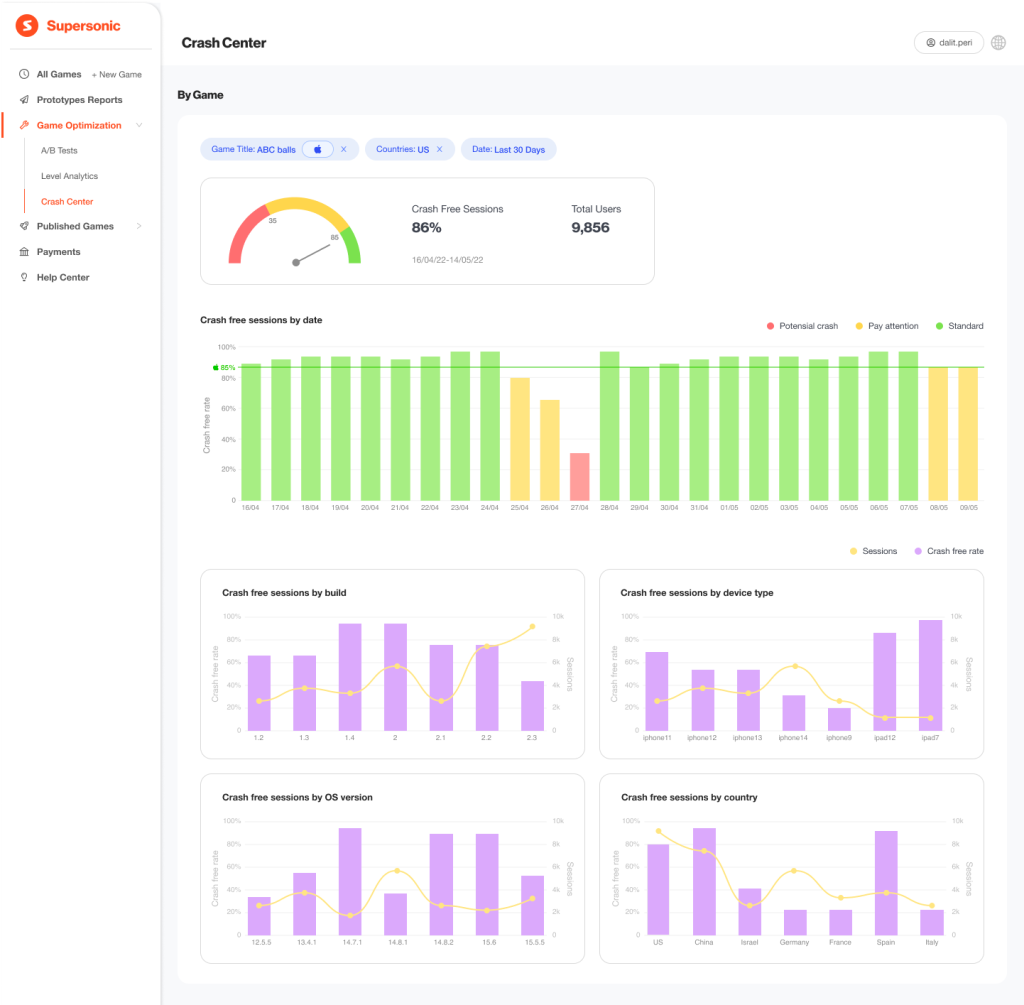The height and width of the screenshot is (1005, 1024).
Task: Click the Game Optimization wrench icon
Action: coord(24,125)
